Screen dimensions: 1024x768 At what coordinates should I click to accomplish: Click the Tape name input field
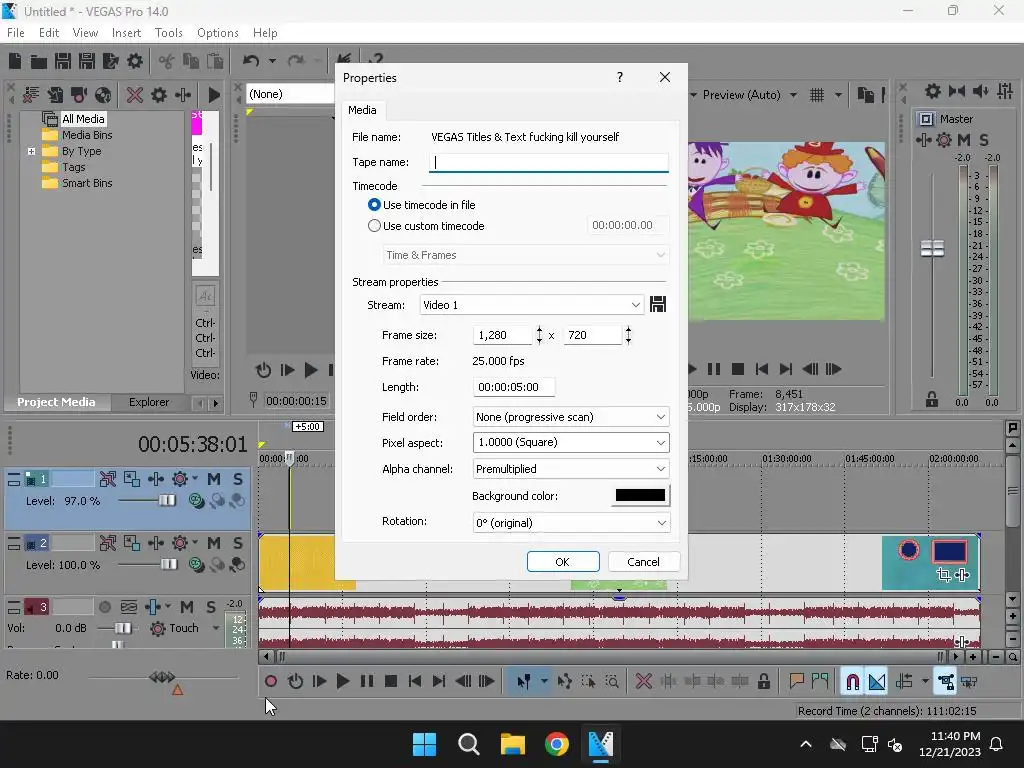[549, 163]
